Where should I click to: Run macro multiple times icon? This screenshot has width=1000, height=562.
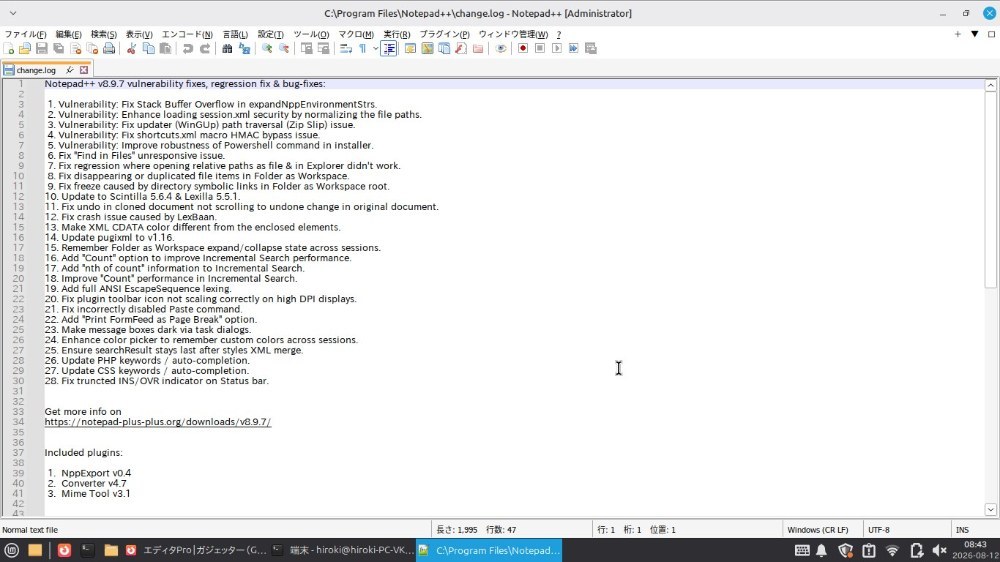(573, 48)
